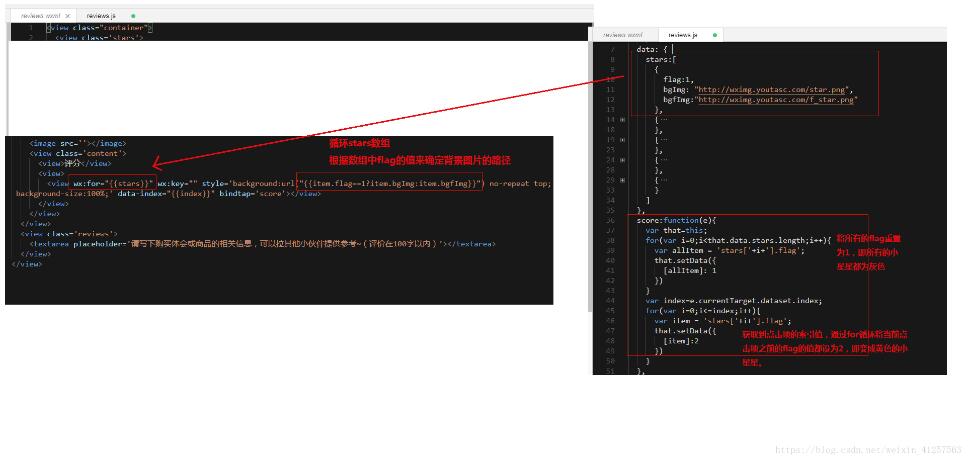Click the textarea placeholder line

pos(263,244)
